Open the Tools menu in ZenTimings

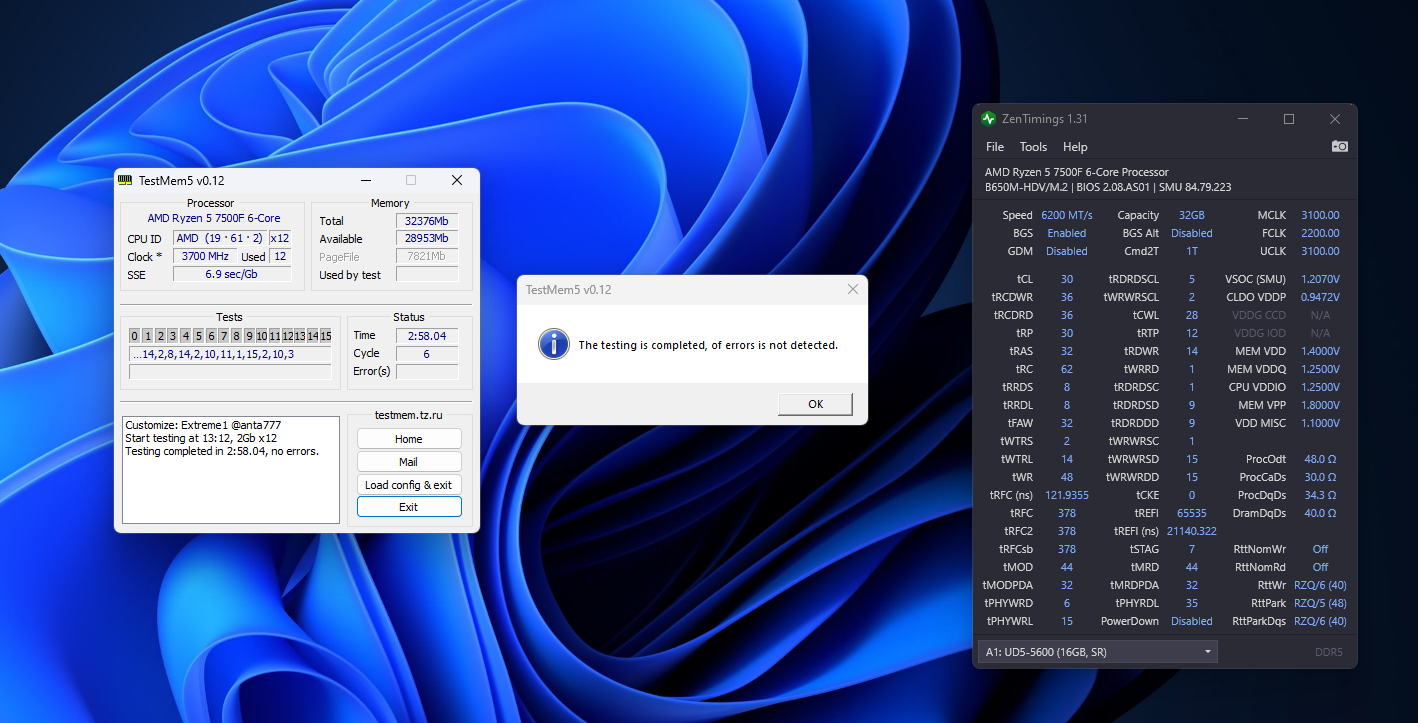[1034, 147]
